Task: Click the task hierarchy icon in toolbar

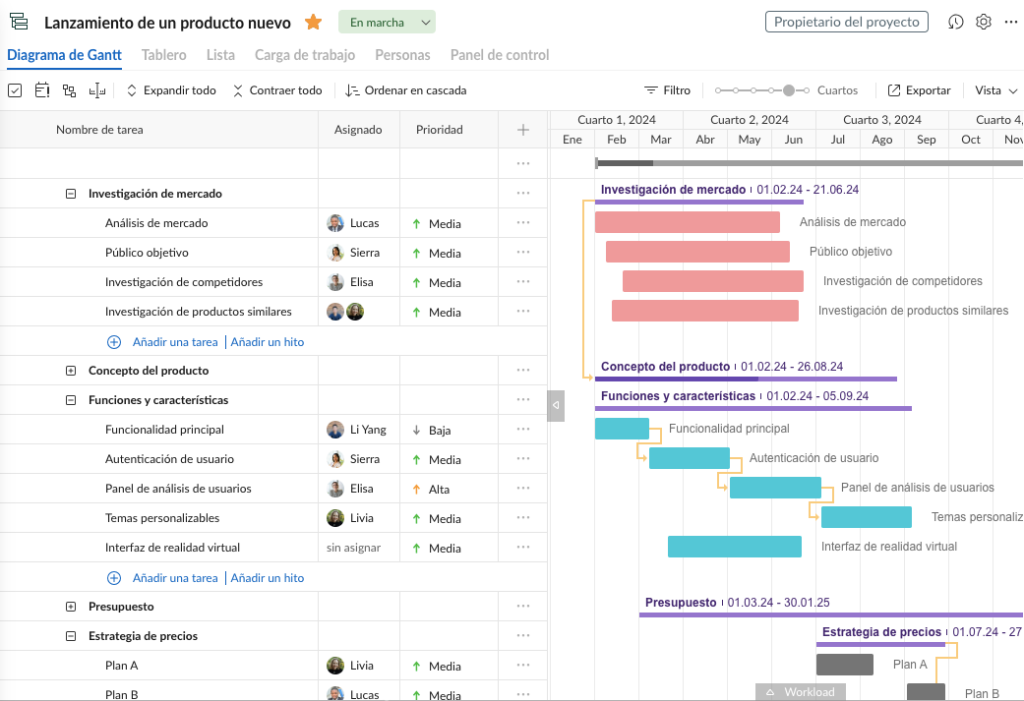Action: 69,90
